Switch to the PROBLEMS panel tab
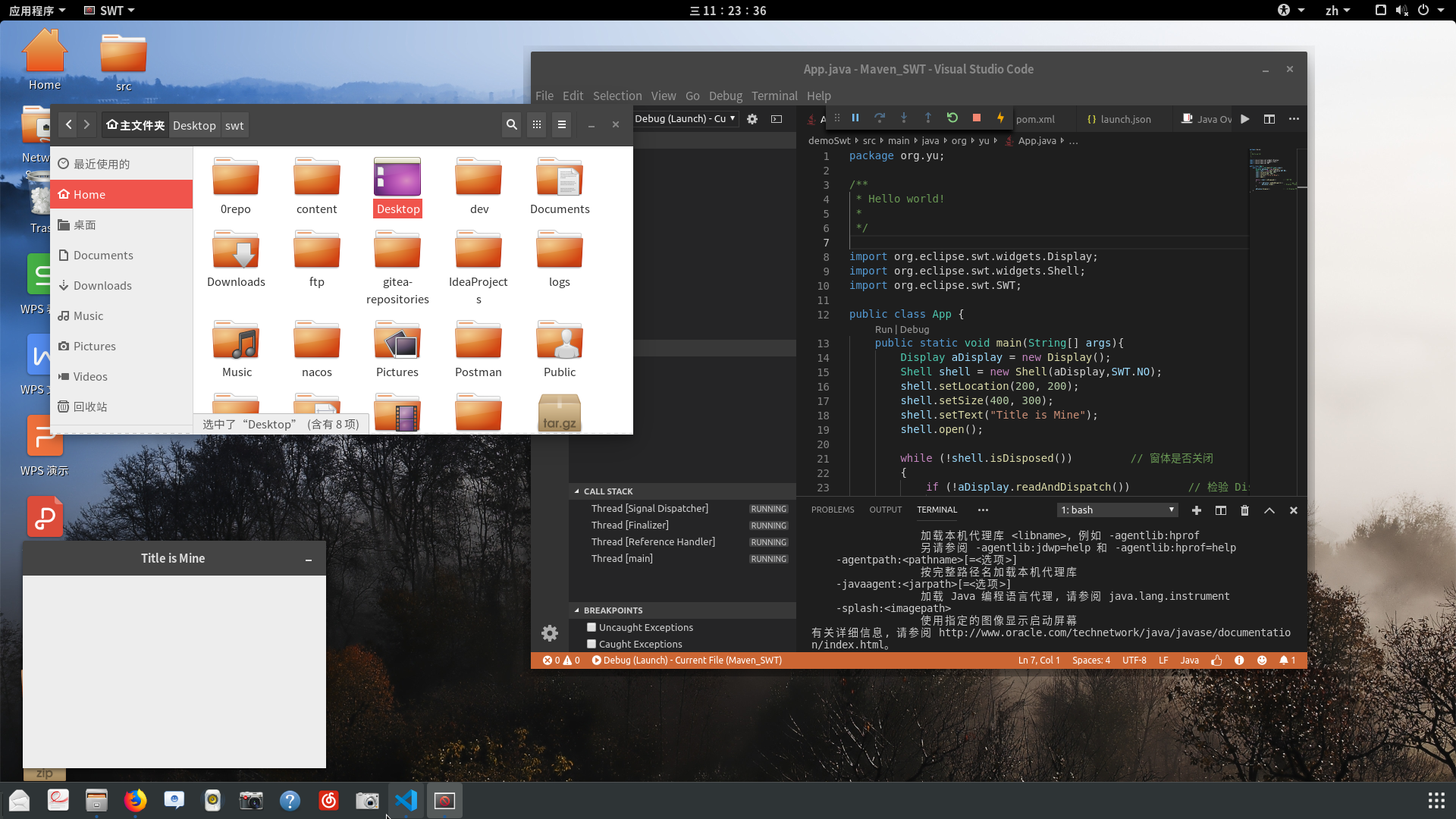Viewport: 1456px width, 819px height. tap(833, 510)
